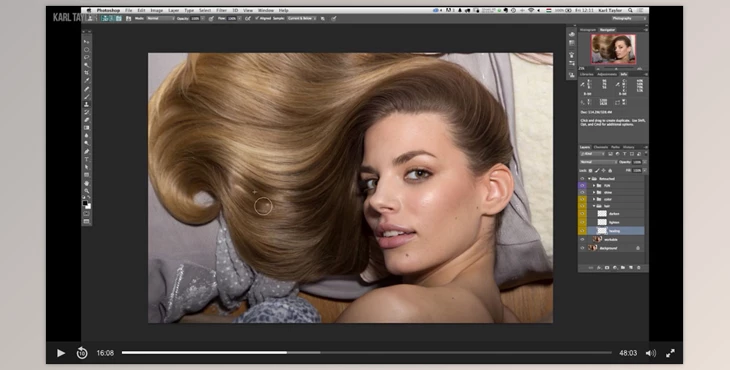Open the Image menu
The image size is (730, 370).
(156, 10)
